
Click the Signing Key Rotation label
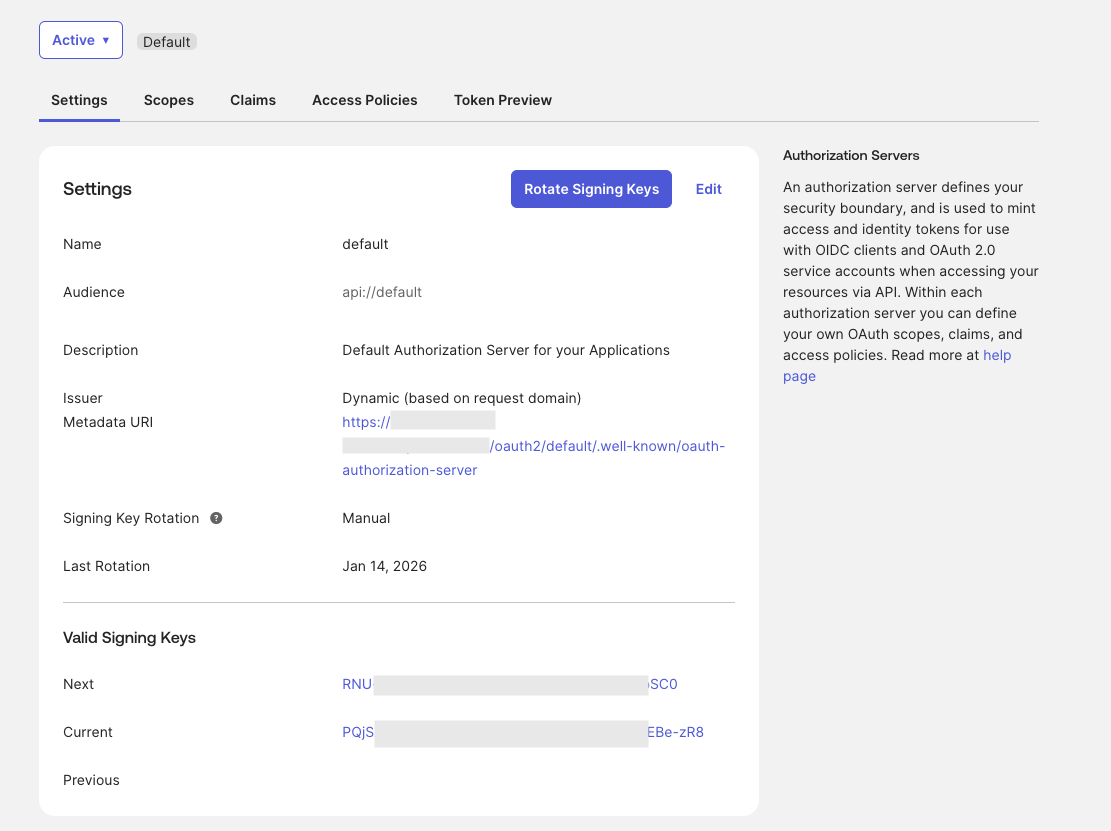tap(131, 518)
